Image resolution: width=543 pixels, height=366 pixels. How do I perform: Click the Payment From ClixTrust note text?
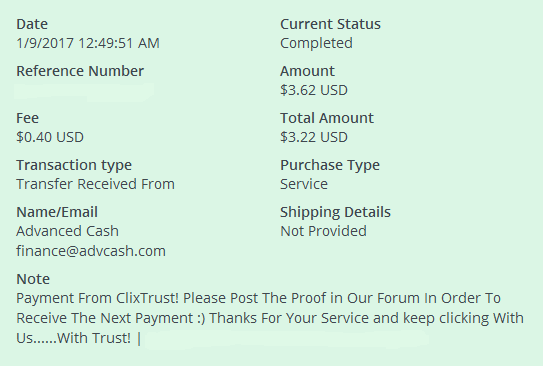270,318
